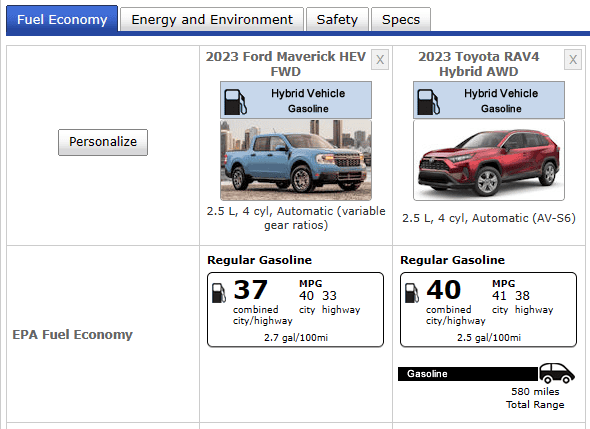Click the Maverick engine description with variable gear ratios
Screen dimensions: 590x429
pos(296,218)
